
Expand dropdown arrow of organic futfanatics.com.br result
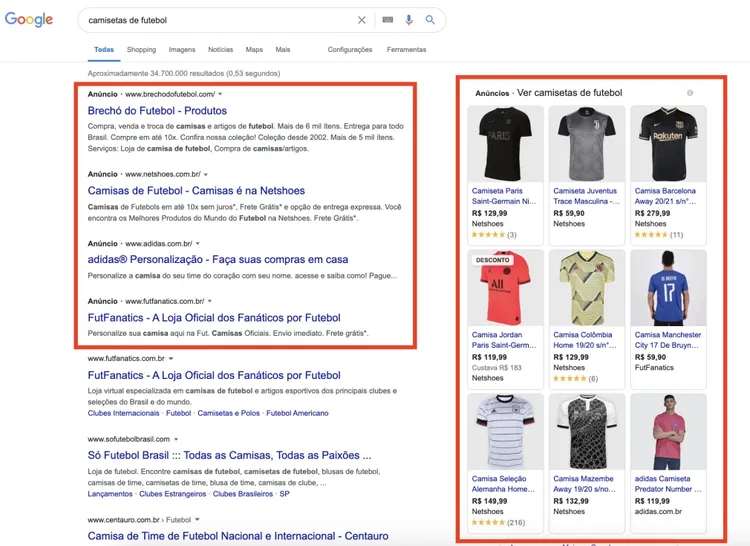(x=171, y=359)
